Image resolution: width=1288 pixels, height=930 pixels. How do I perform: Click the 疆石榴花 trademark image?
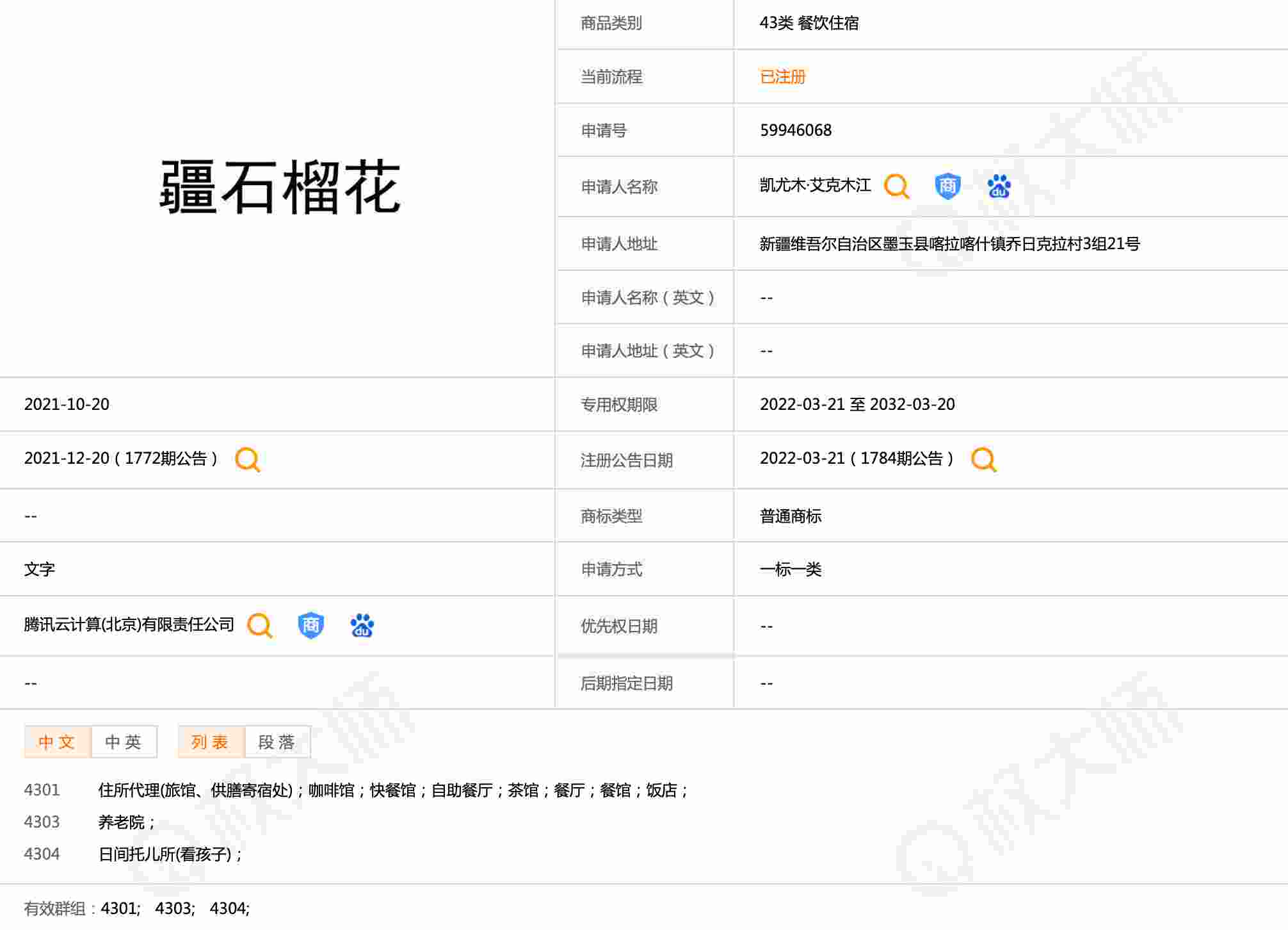coord(280,187)
